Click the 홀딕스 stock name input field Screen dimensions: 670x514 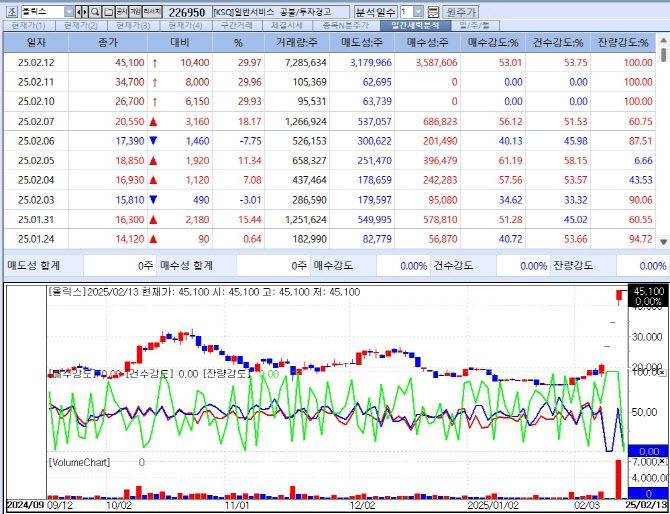click(x=42, y=11)
